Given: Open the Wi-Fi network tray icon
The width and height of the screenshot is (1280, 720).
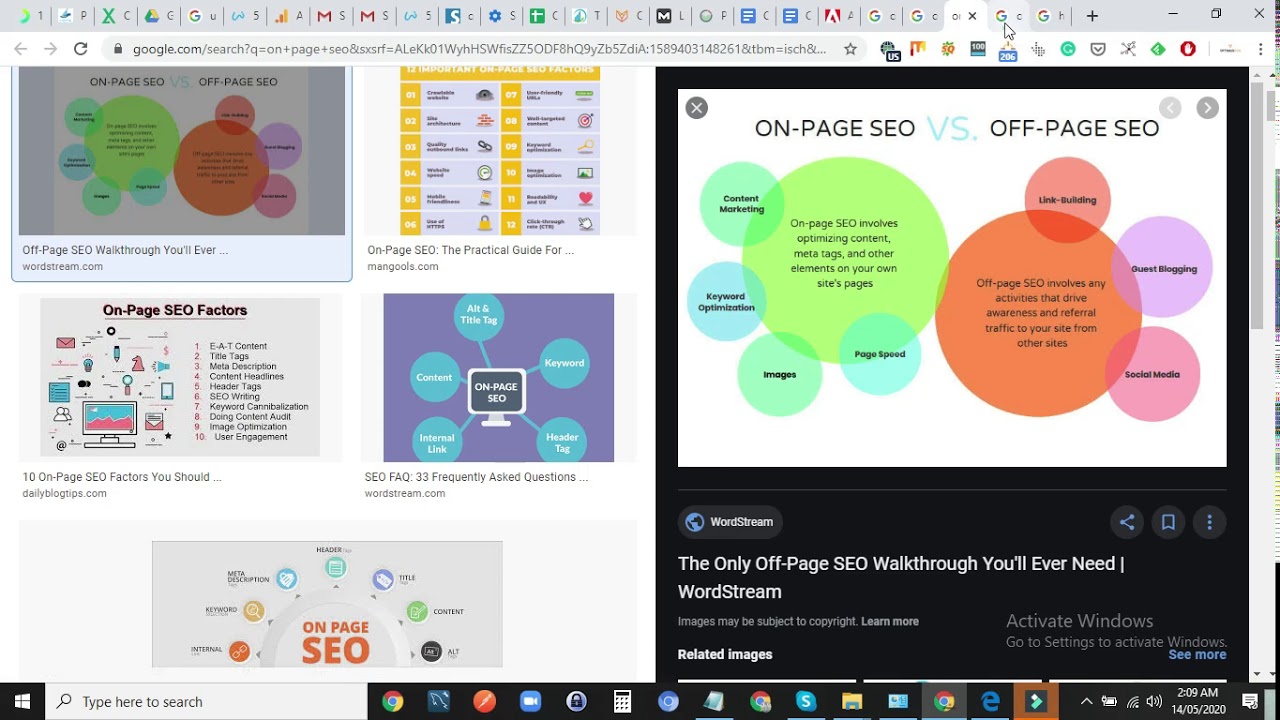Looking at the screenshot, I should [x=1132, y=701].
